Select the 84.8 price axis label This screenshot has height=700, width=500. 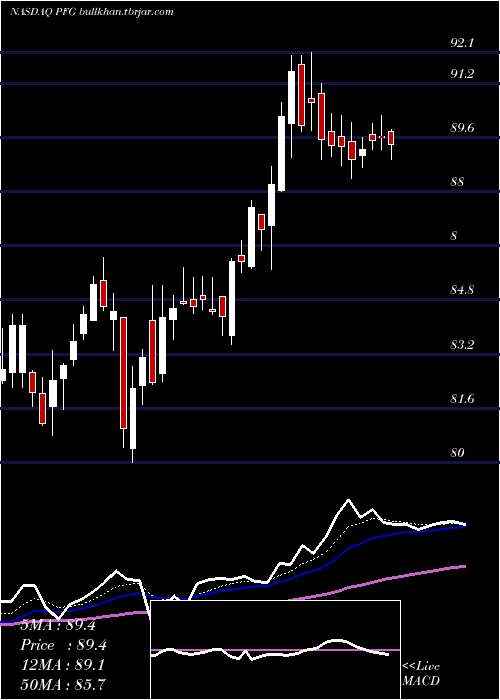[x=462, y=290]
